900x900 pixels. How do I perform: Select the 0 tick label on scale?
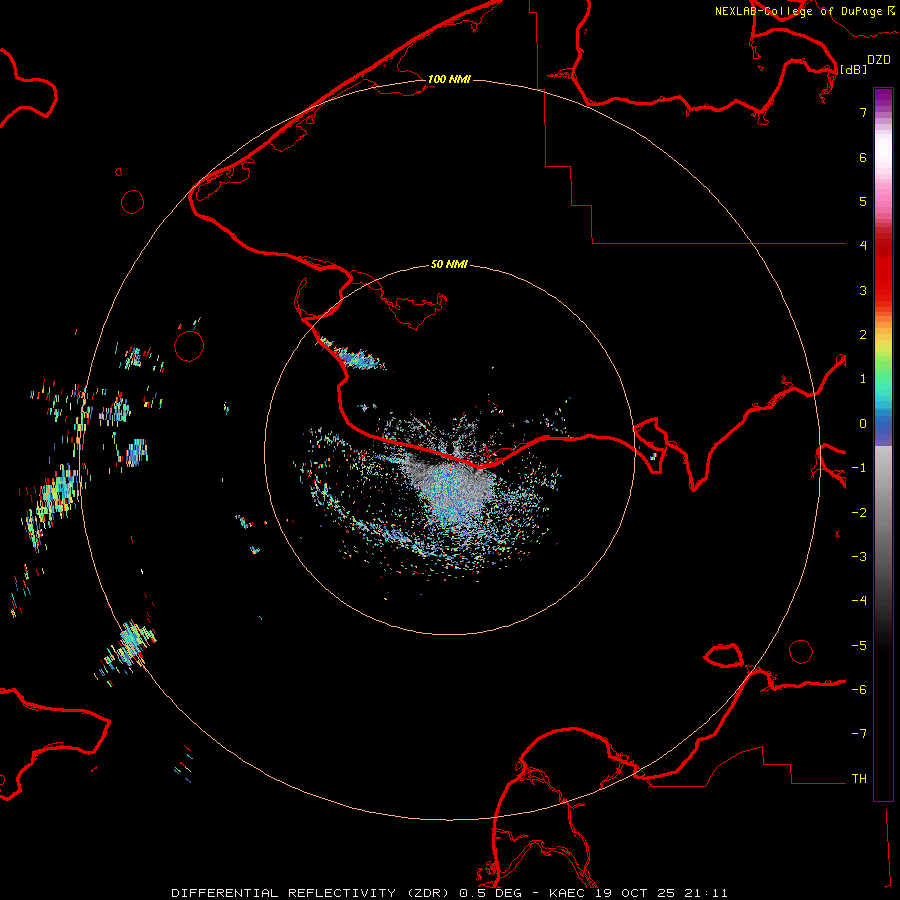click(863, 424)
